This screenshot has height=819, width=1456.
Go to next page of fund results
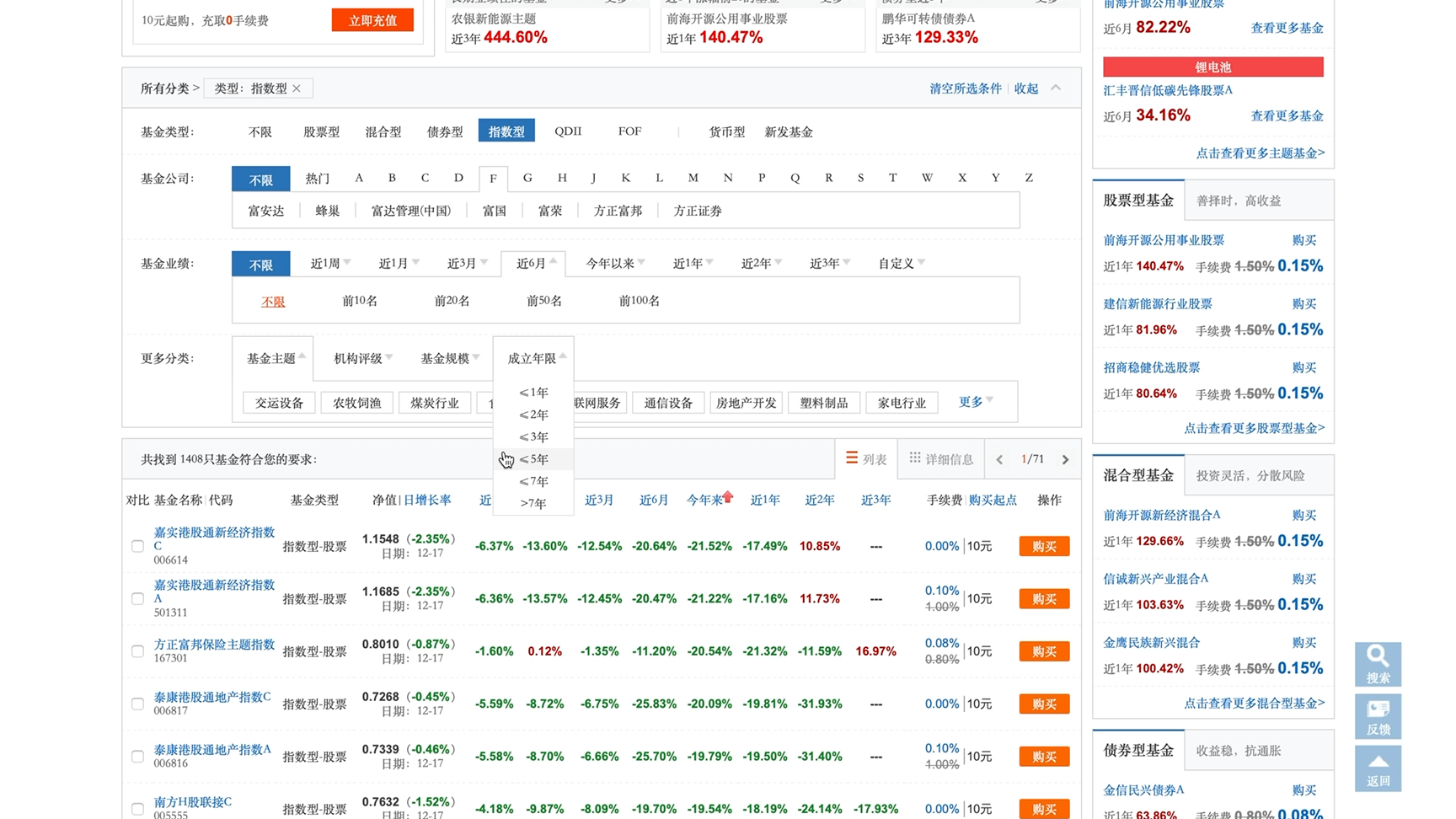(1065, 459)
